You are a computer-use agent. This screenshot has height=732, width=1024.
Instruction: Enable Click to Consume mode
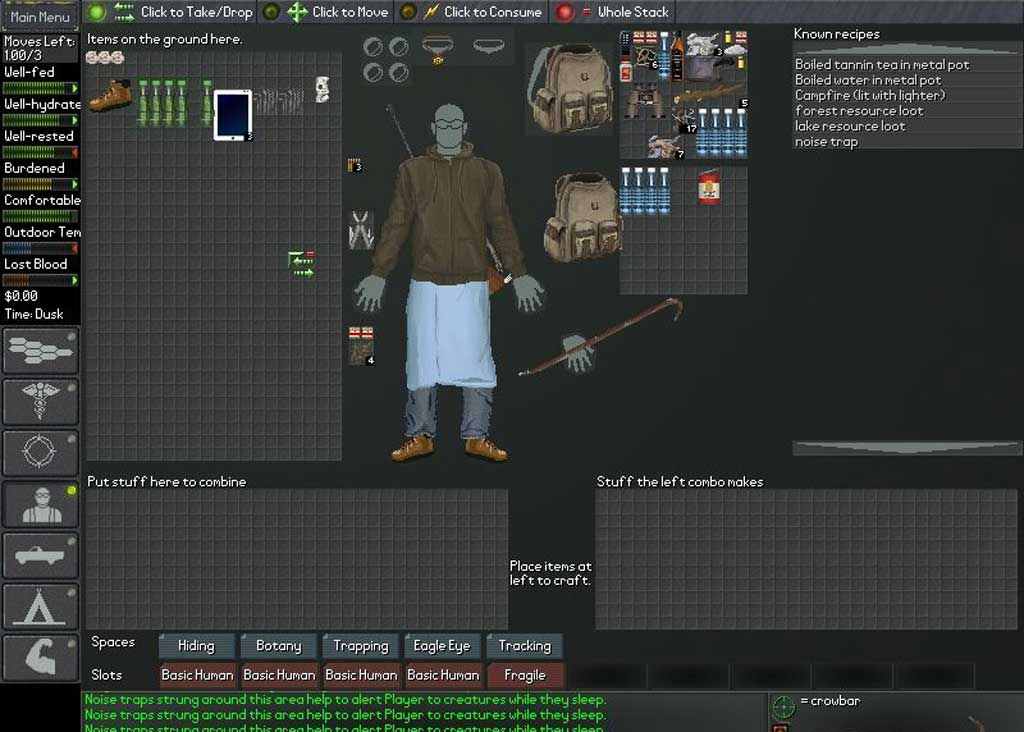pos(407,12)
